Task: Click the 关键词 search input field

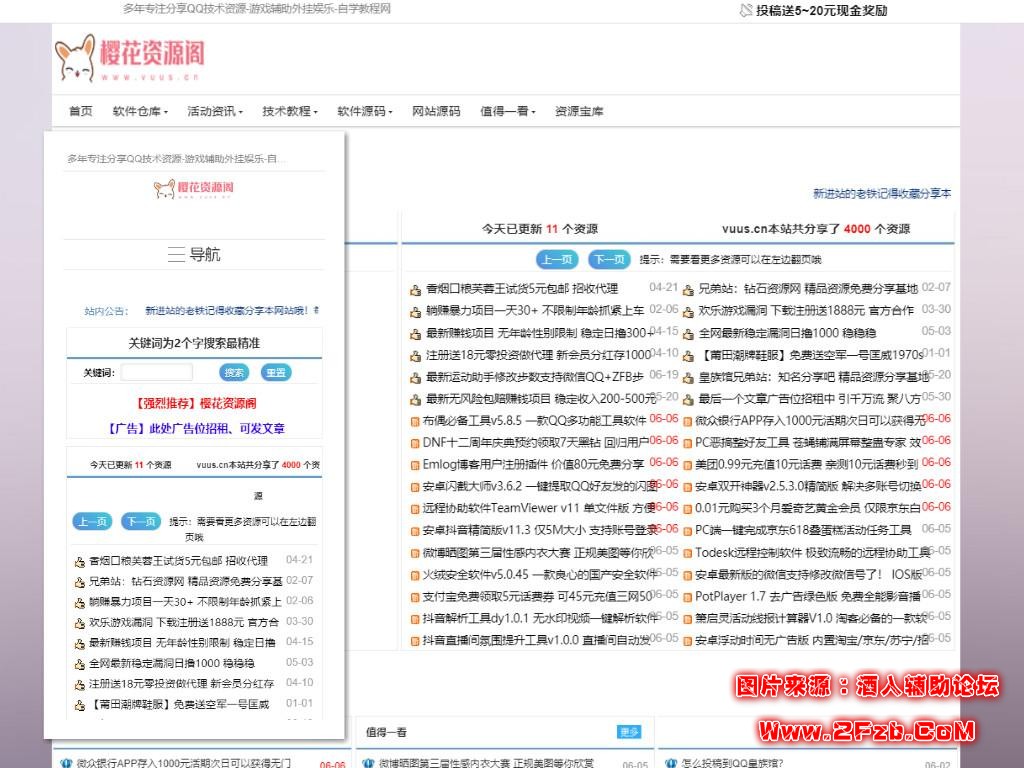Action: tap(156, 373)
